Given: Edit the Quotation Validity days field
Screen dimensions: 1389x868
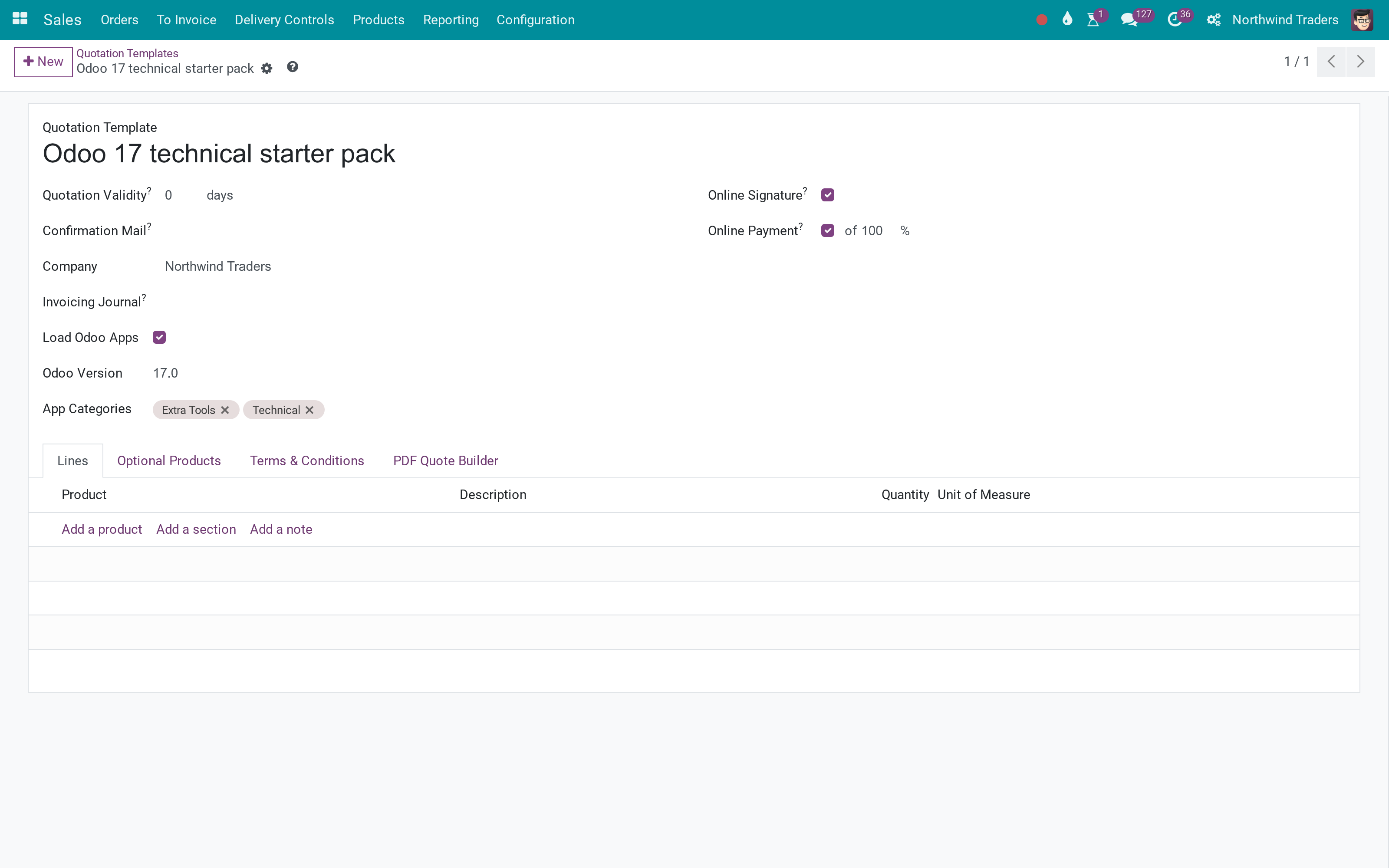Looking at the screenshot, I should point(182,195).
